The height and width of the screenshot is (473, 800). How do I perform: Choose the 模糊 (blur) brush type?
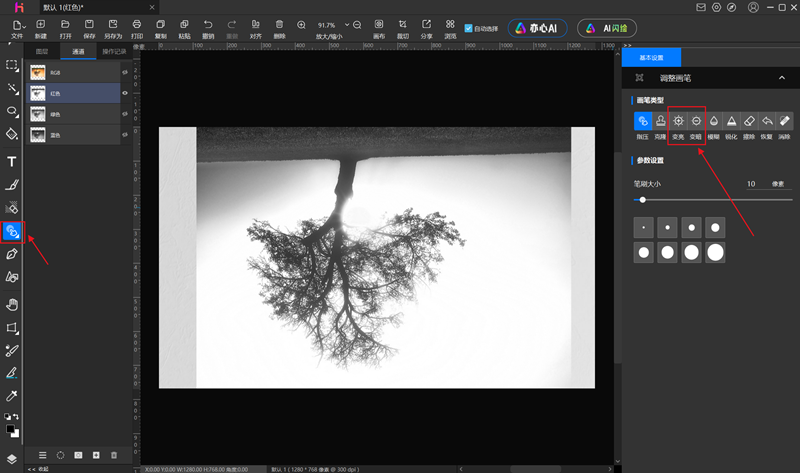(714, 120)
